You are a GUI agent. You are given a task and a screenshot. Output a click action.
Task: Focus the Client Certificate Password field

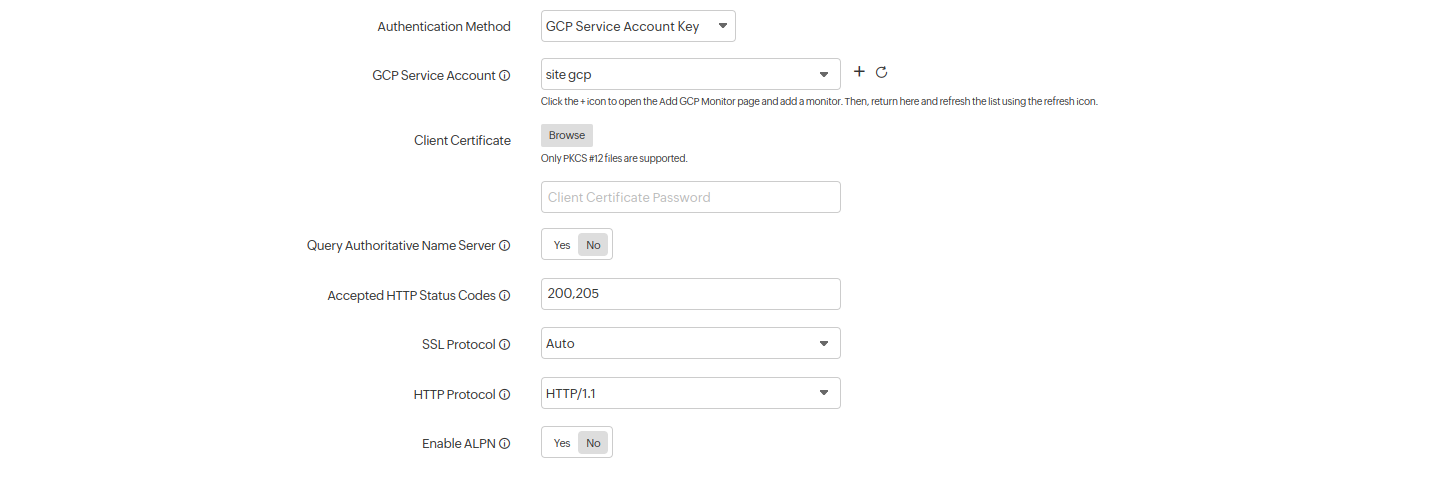click(x=690, y=197)
